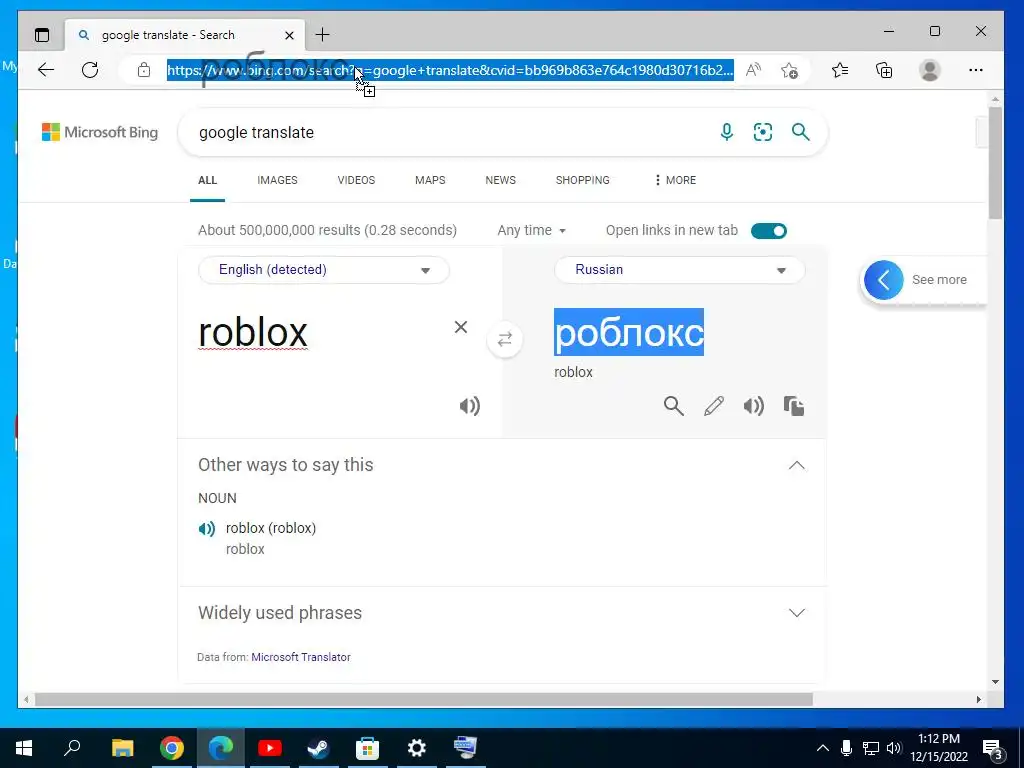Open Windows taskbar search
The image size is (1024, 768).
pyautogui.click(x=72, y=748)
